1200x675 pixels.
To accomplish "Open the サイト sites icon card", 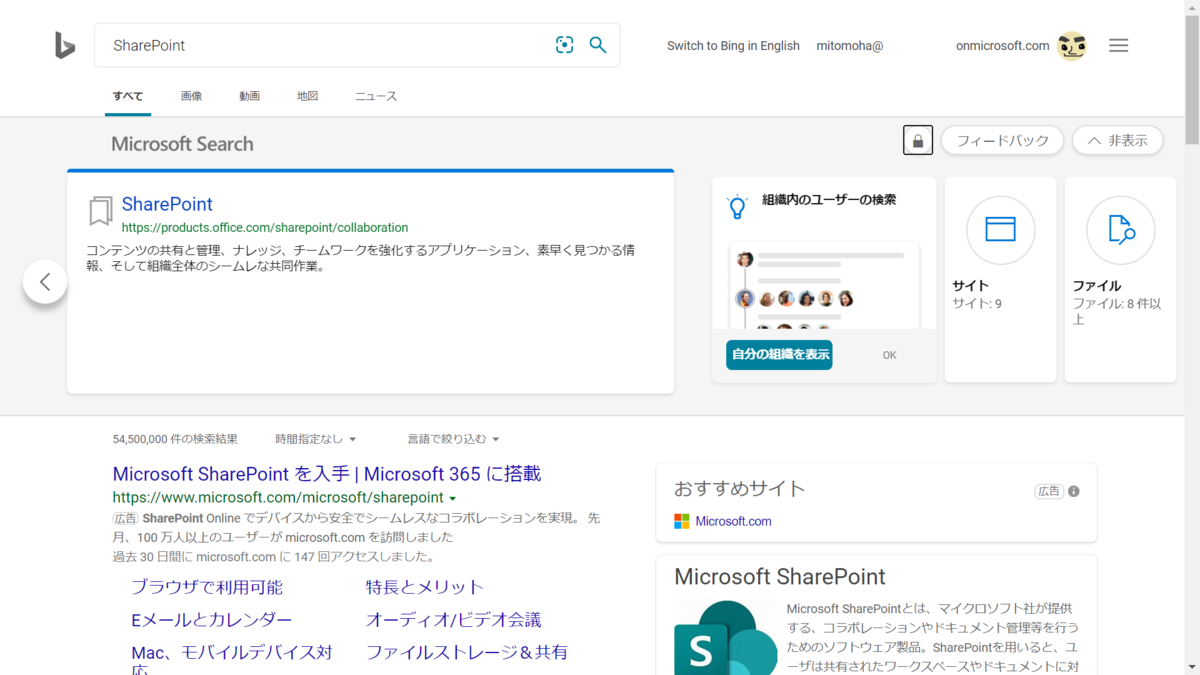I will (1000, 230).
